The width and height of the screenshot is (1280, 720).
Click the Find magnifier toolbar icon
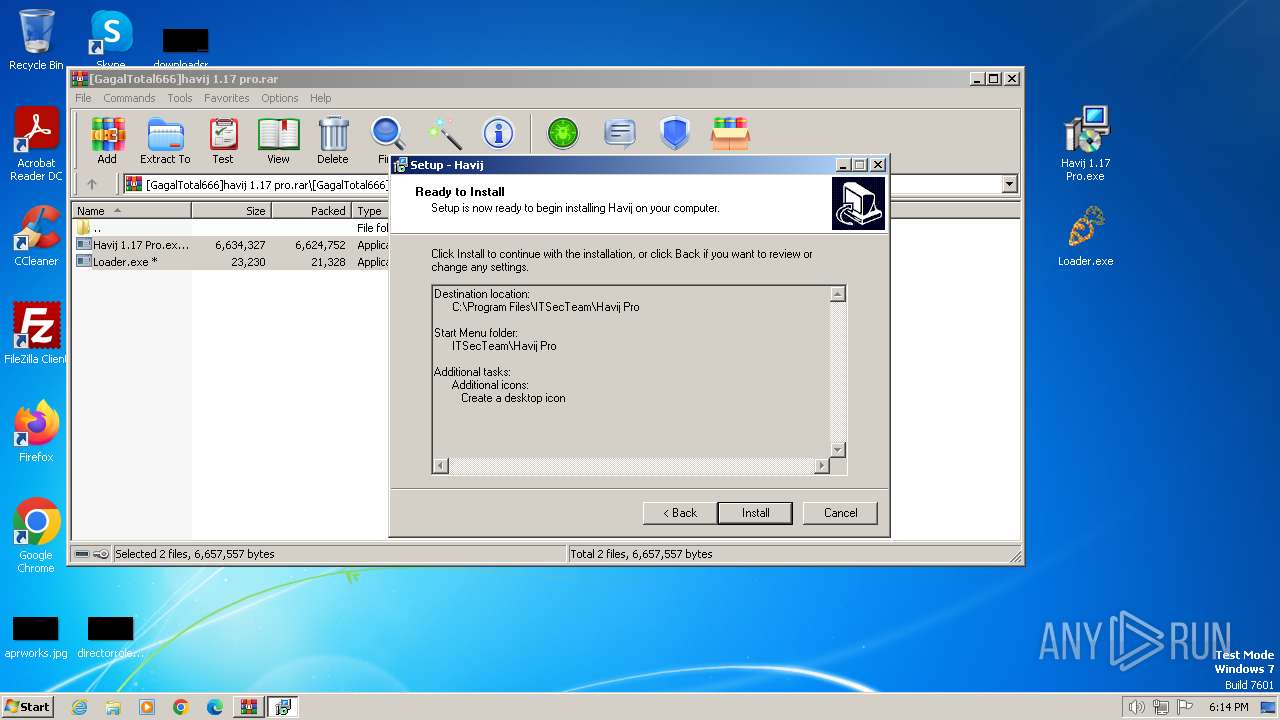coord(387,140)
